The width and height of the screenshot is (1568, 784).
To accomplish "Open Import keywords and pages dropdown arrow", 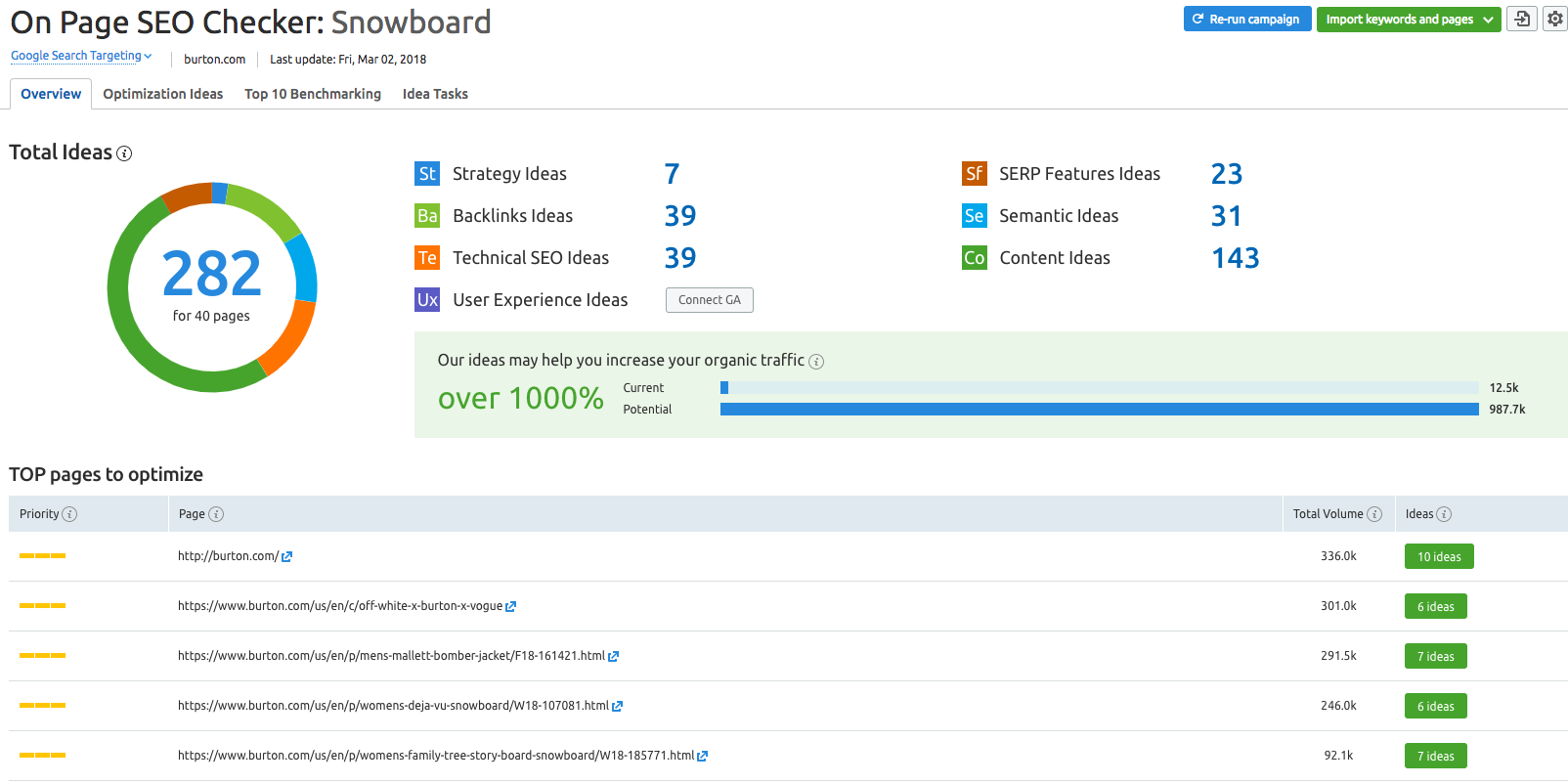I will pyautogui.click(x=1488, y=20).
